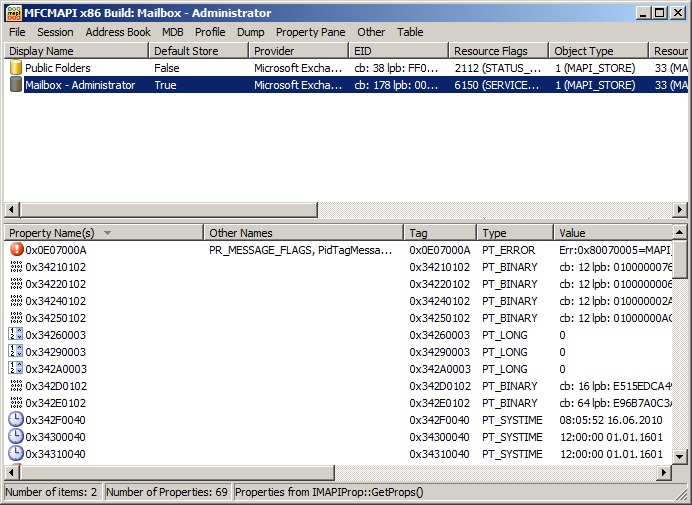
Task: Click the cb: 178 lpb EID cell
Action: click(396, 85)
